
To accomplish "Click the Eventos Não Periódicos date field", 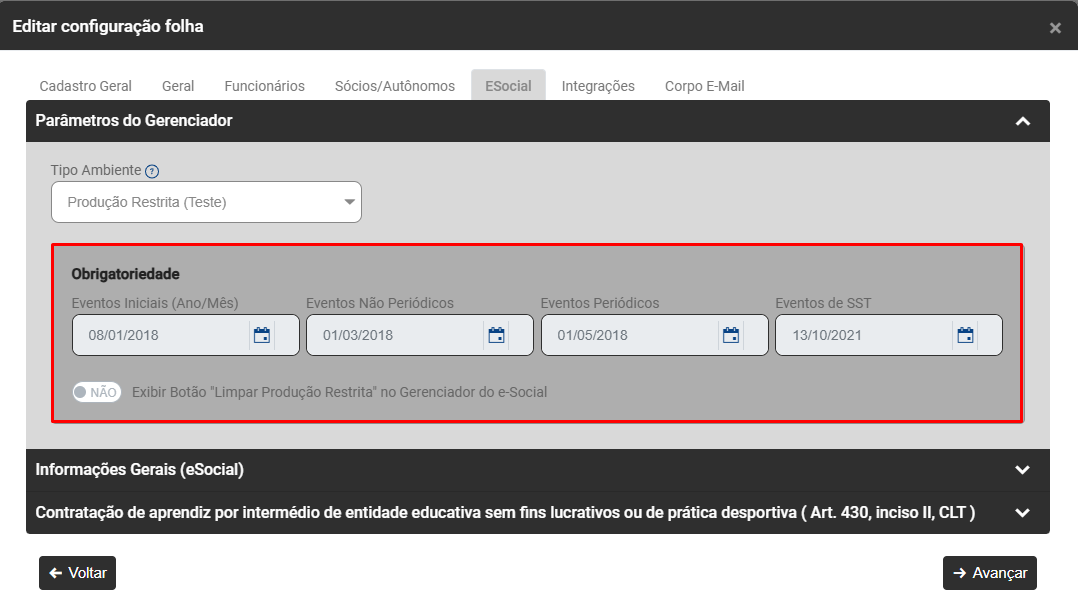I will [x=420, y=335].
